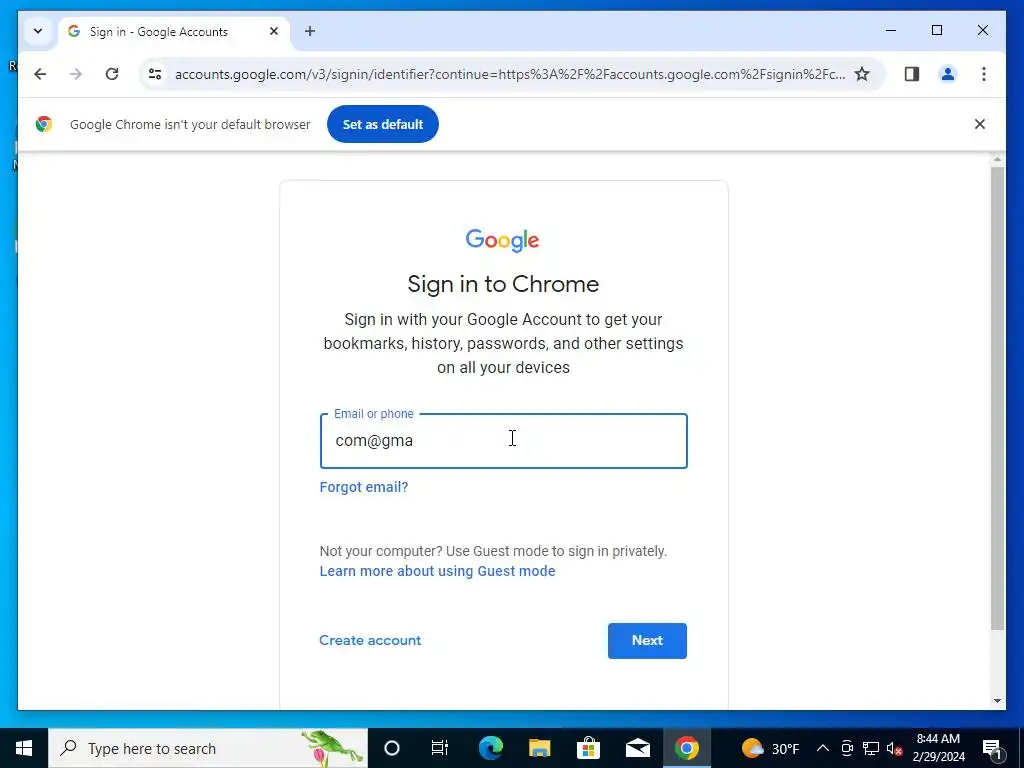Open the Chrome side panel
The image size is (1024, 768).
tap(912, 74)
